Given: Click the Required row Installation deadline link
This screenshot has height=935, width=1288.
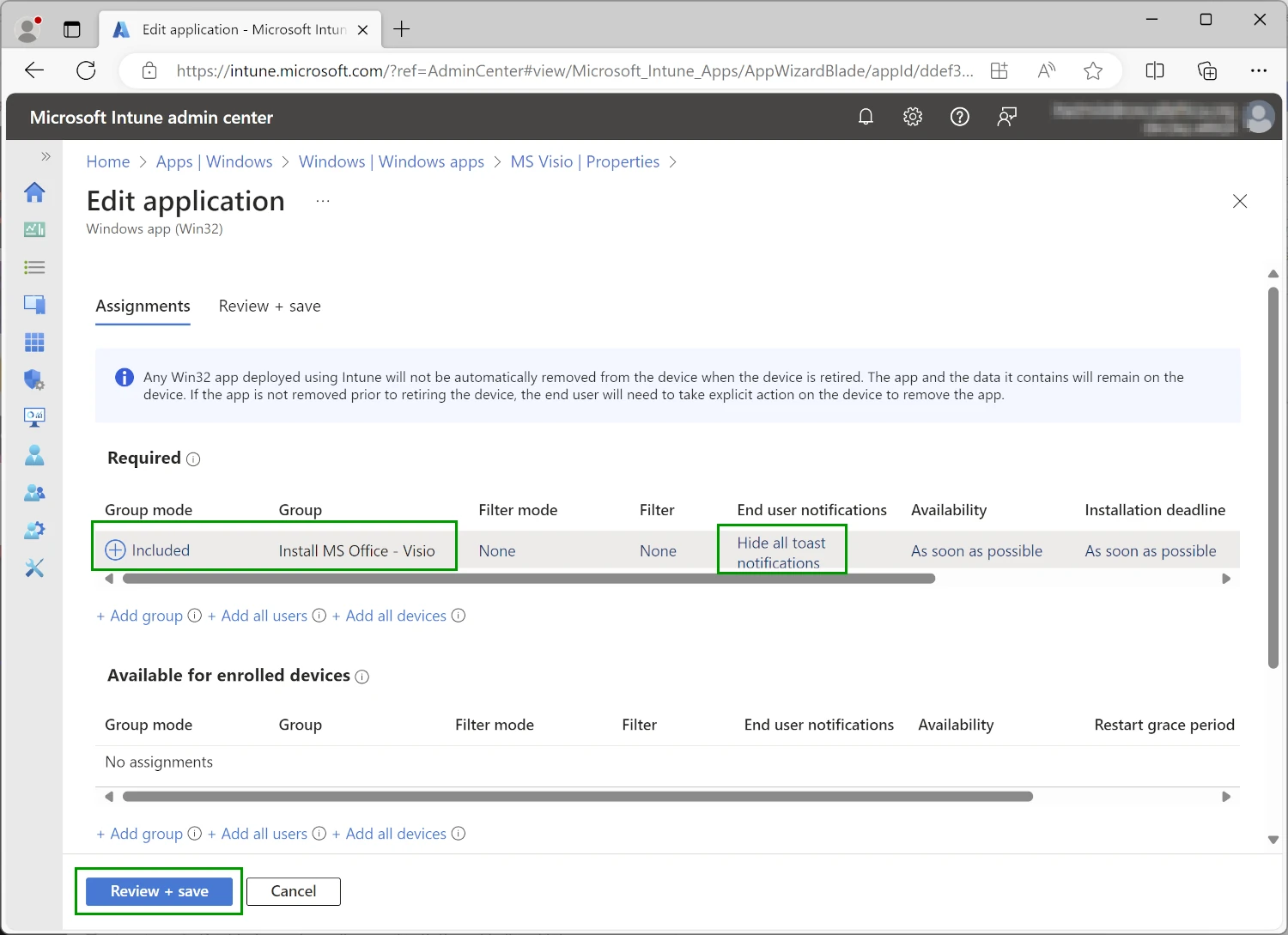Looking at the screenshot, I should point(1151,551).
